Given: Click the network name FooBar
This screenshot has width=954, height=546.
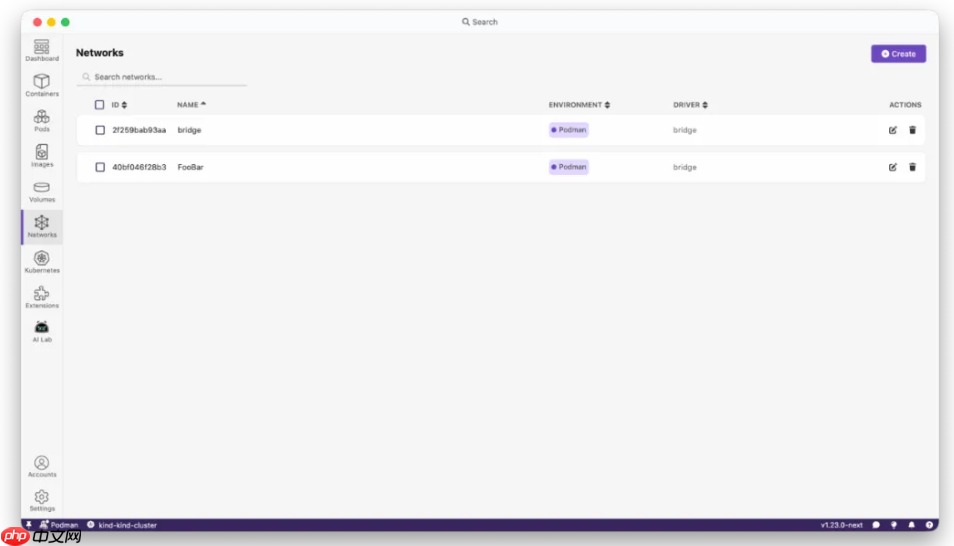Looking at the screenshot, I should tap(190, 167).
